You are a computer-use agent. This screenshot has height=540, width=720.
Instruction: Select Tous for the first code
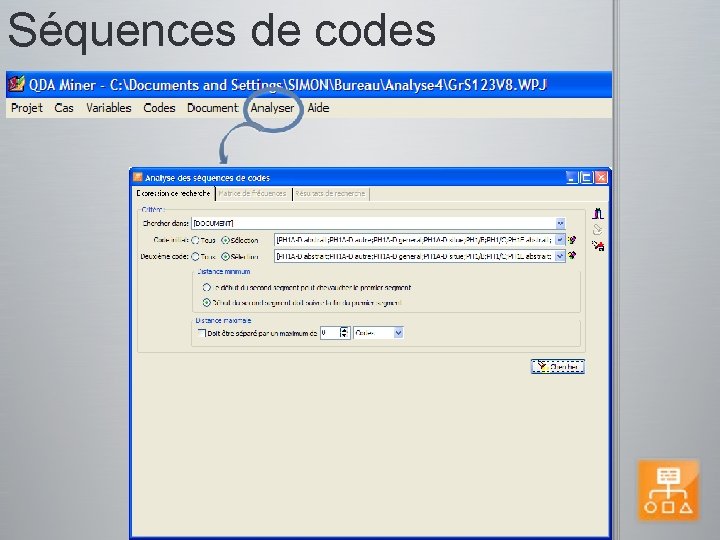click(203, 240)
